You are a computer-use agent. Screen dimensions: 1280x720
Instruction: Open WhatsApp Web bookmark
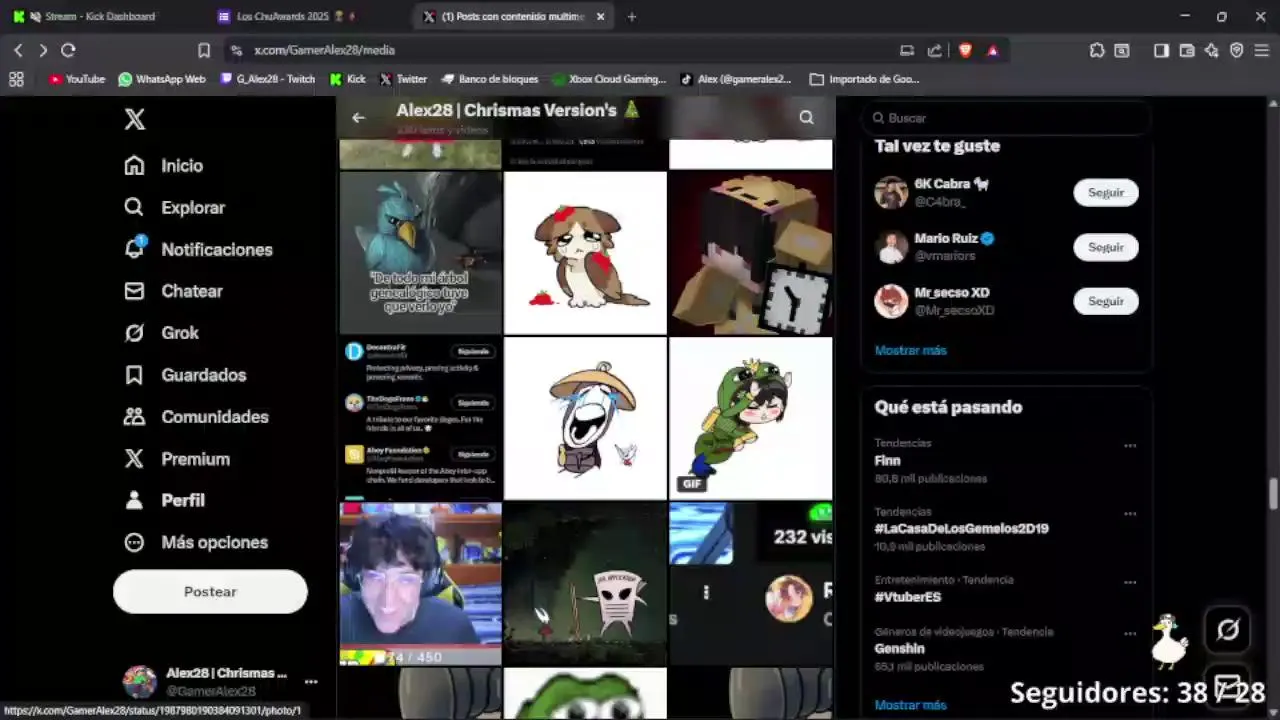pos(162,79)
